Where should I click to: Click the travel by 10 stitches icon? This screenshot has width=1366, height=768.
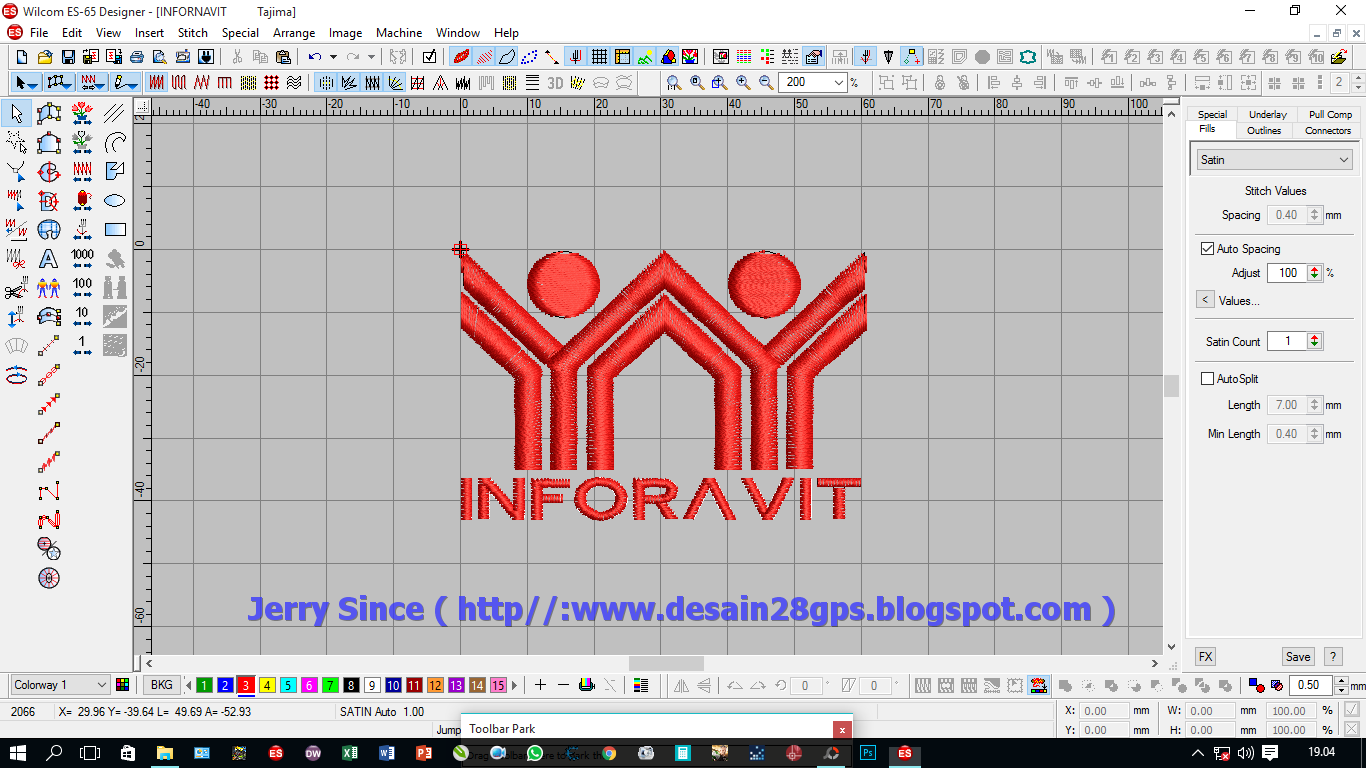tap(82, 317)
